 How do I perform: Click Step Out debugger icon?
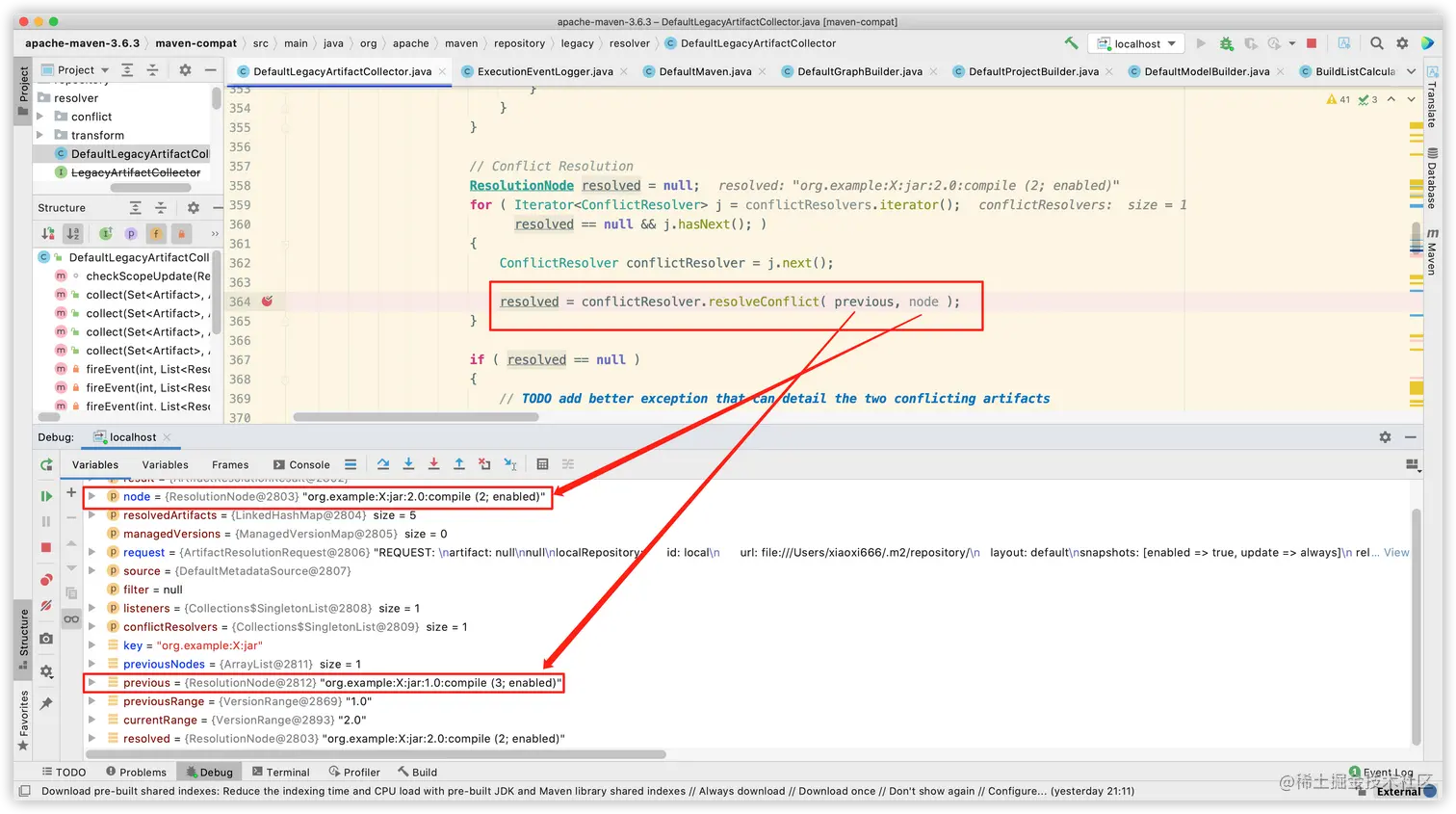coord(459,464)
